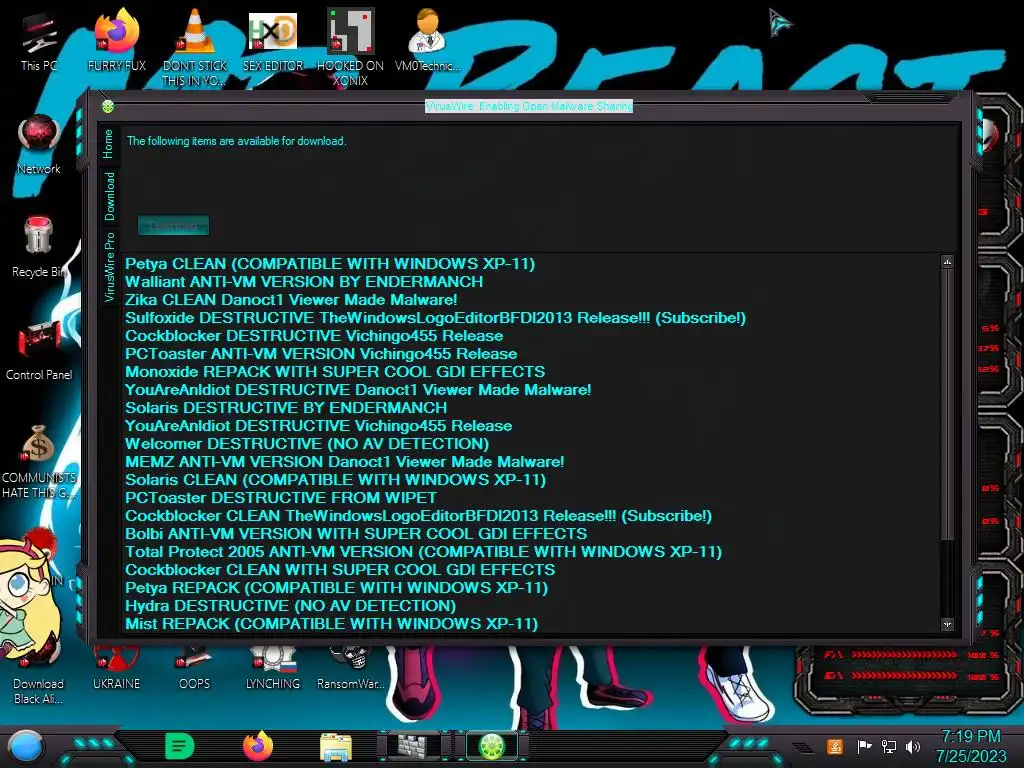Open the Start orb on the taskbar
The height and width of the screenshot is (768, 1024).
coord(26,747)
